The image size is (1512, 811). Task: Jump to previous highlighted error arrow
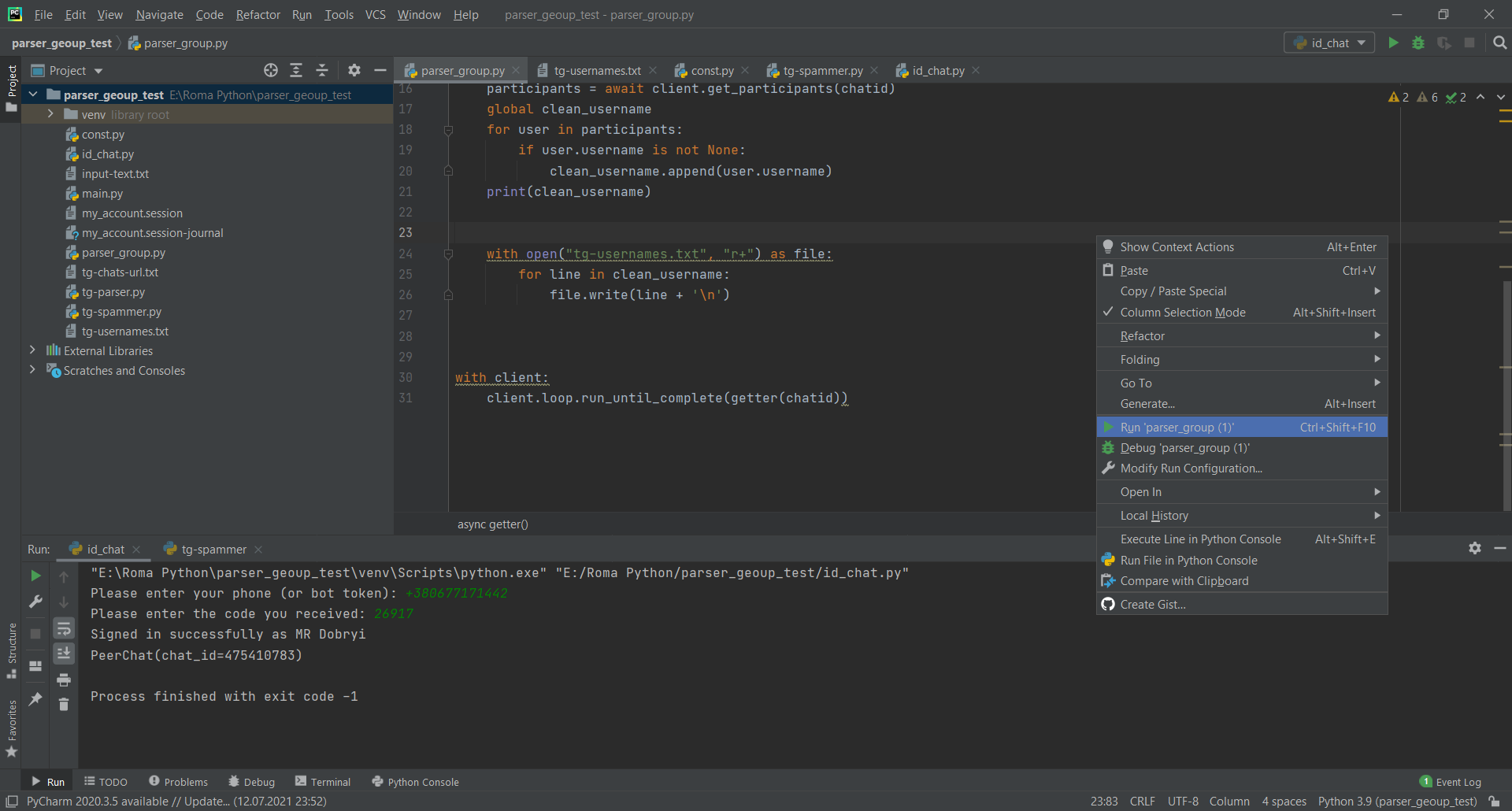point(1480,97)
